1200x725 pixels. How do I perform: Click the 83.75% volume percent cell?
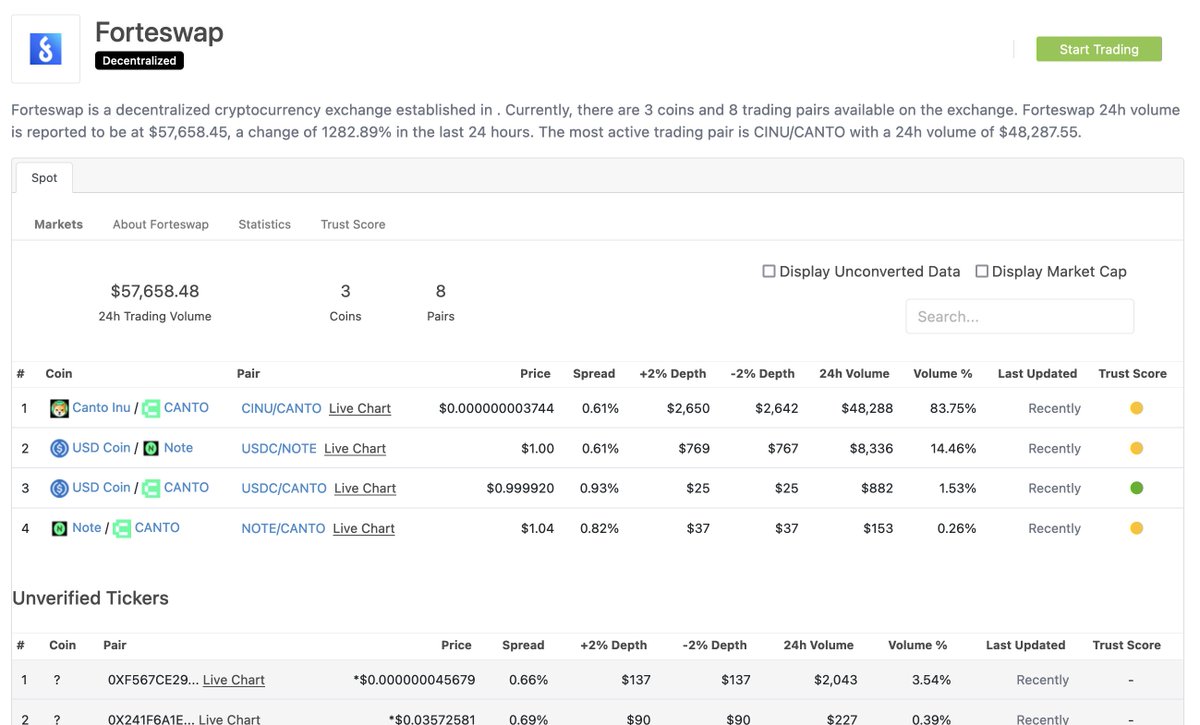click(x=953, y=408)
